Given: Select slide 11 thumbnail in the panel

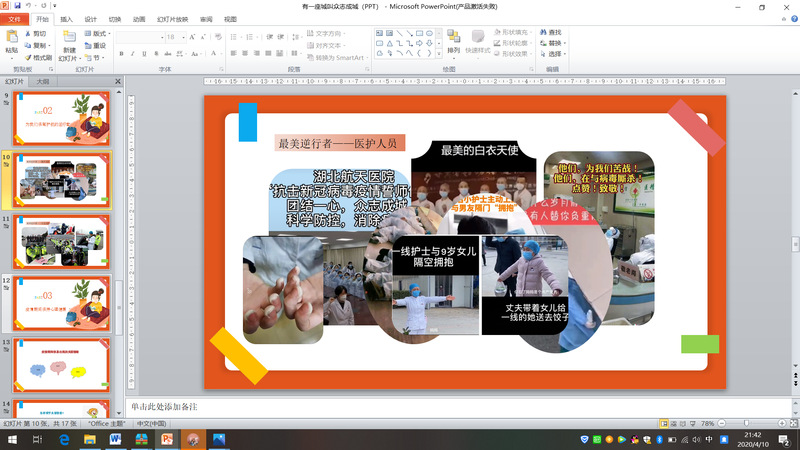Looking at the screenshot, I should coord(62,241).
